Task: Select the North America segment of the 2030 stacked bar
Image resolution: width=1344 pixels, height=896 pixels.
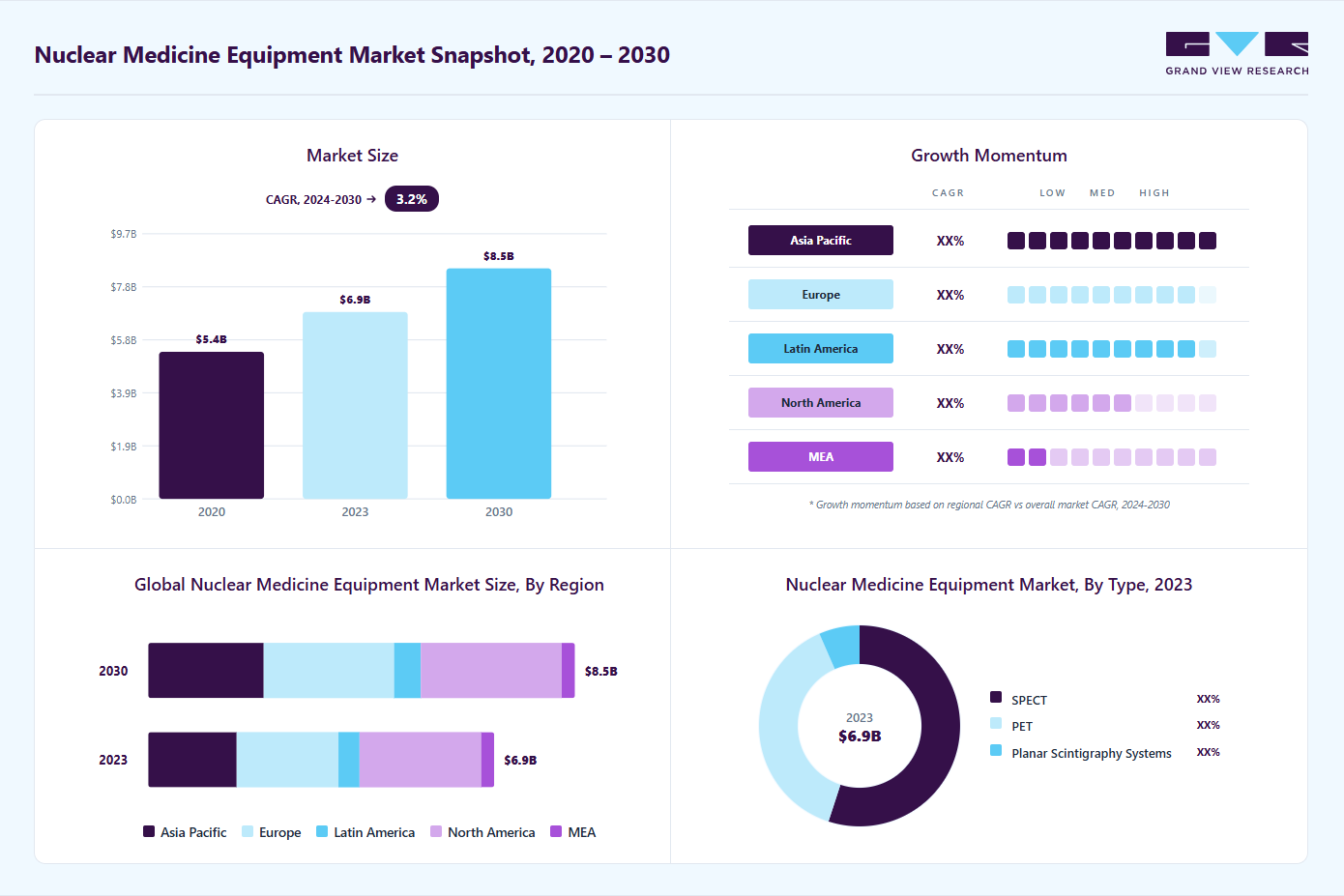Action: pos(491,671)
